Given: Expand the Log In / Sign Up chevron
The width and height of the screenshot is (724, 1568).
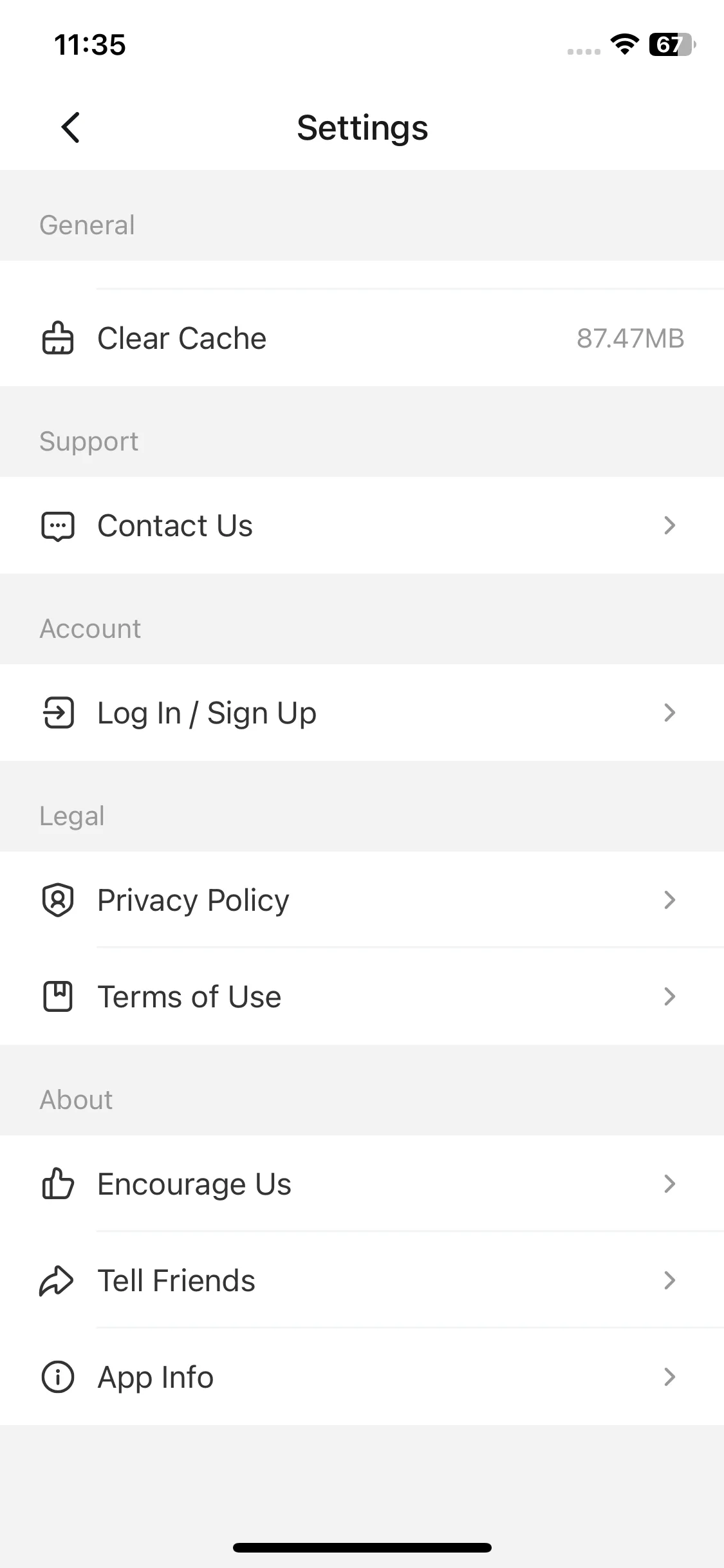Looking at the screenshot, I should (669, 713).
